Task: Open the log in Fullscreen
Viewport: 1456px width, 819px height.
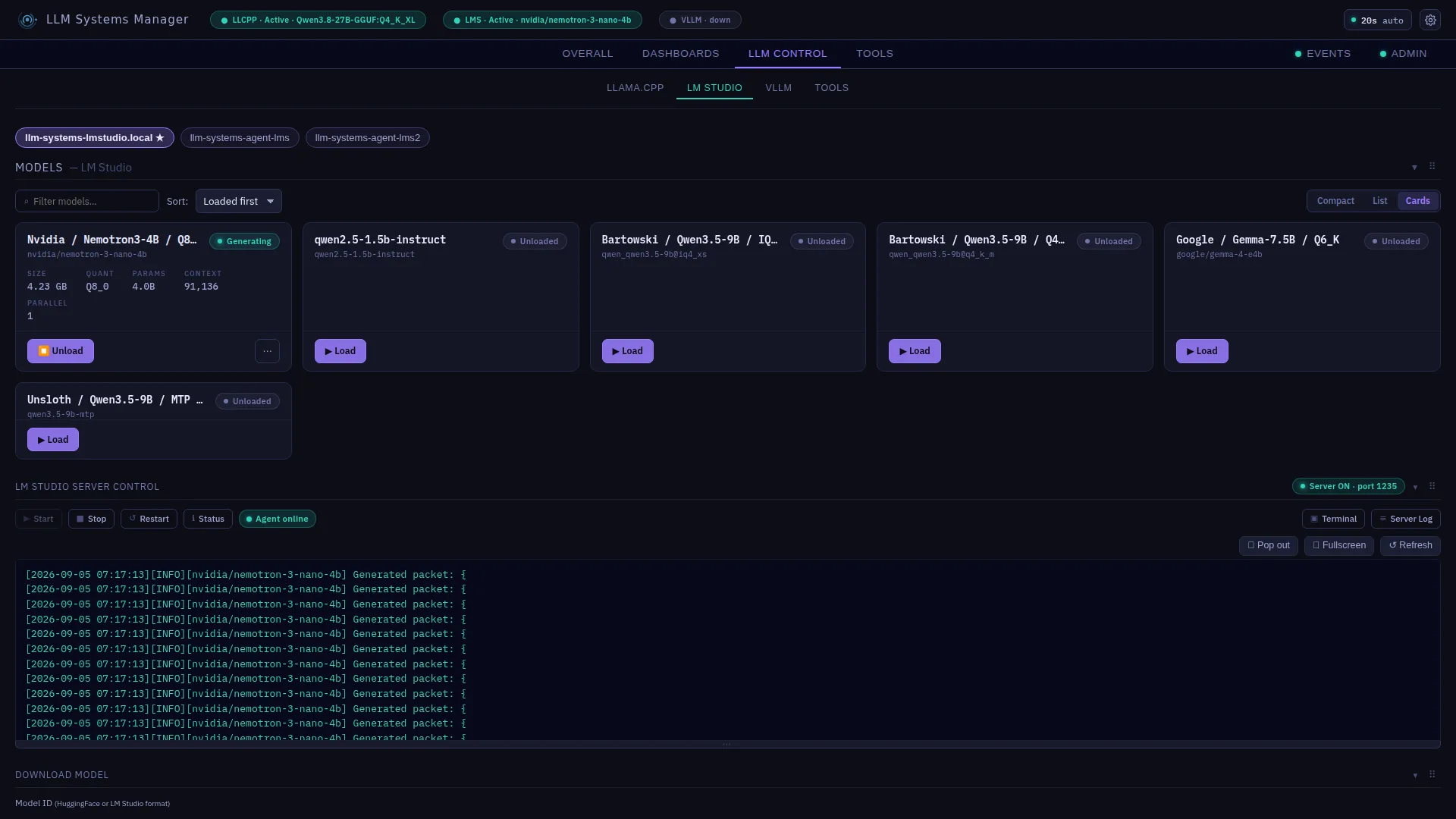Action: click(1339, 545)
